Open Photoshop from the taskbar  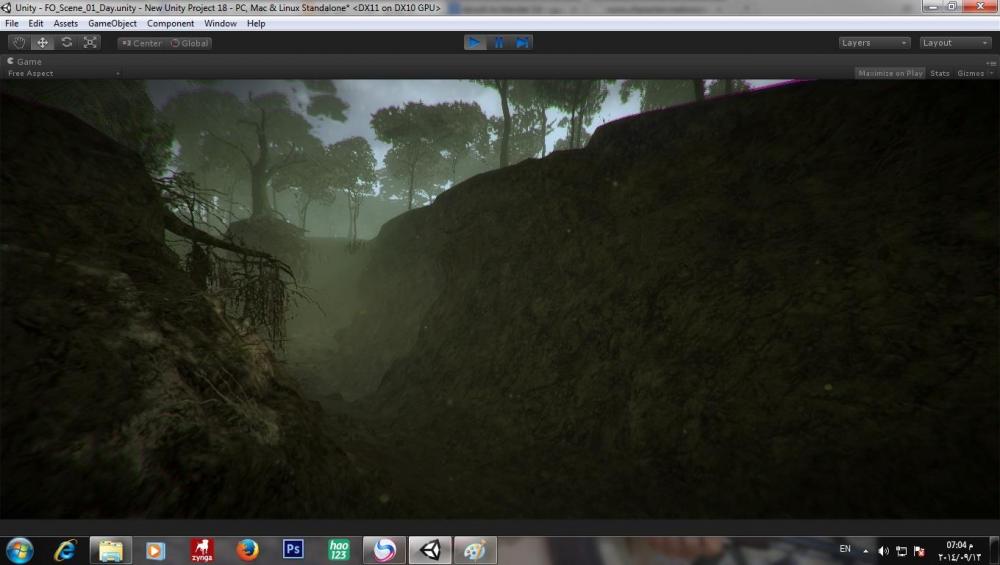[293, 549]
